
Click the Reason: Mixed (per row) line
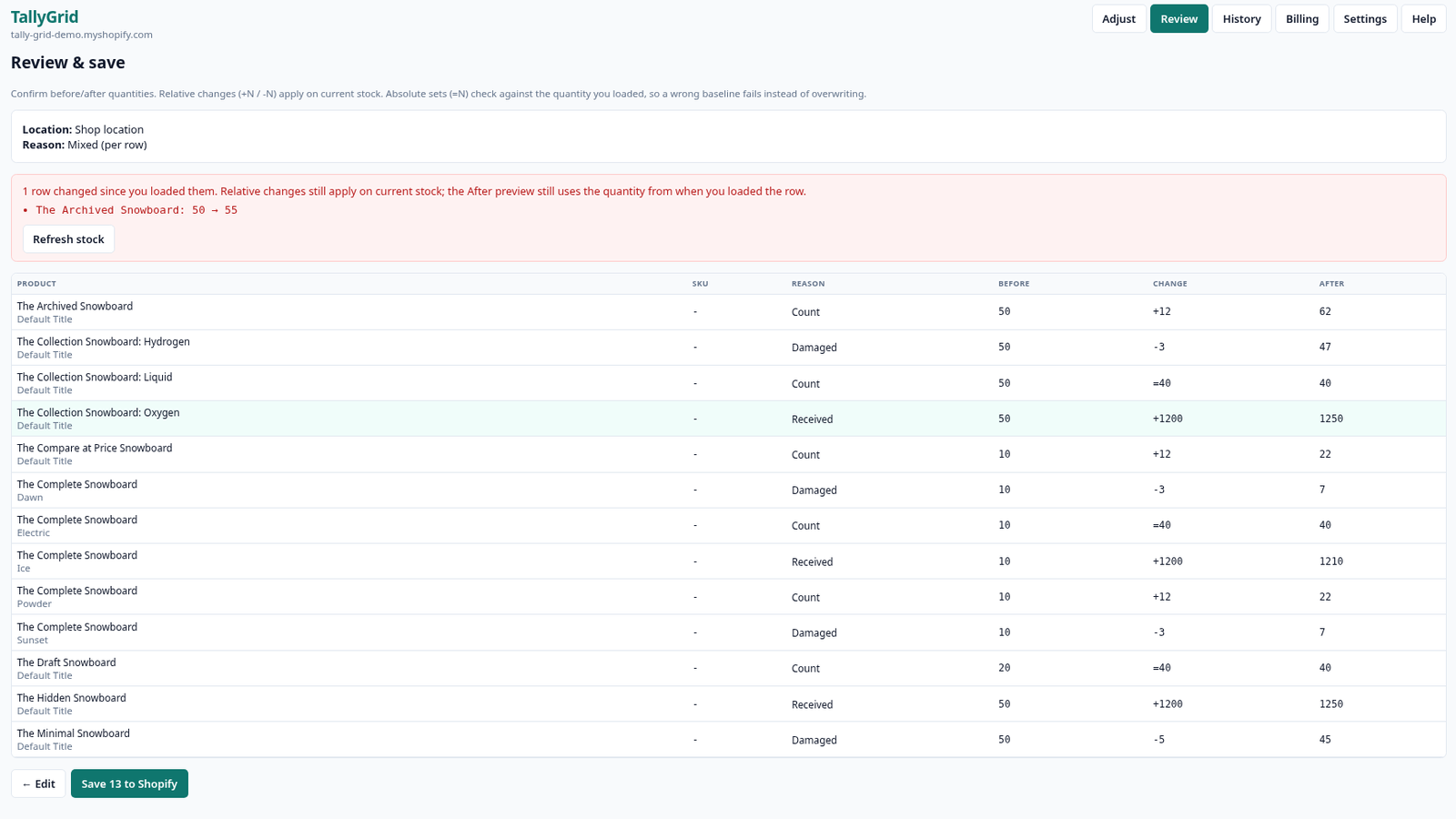(85, 145)
